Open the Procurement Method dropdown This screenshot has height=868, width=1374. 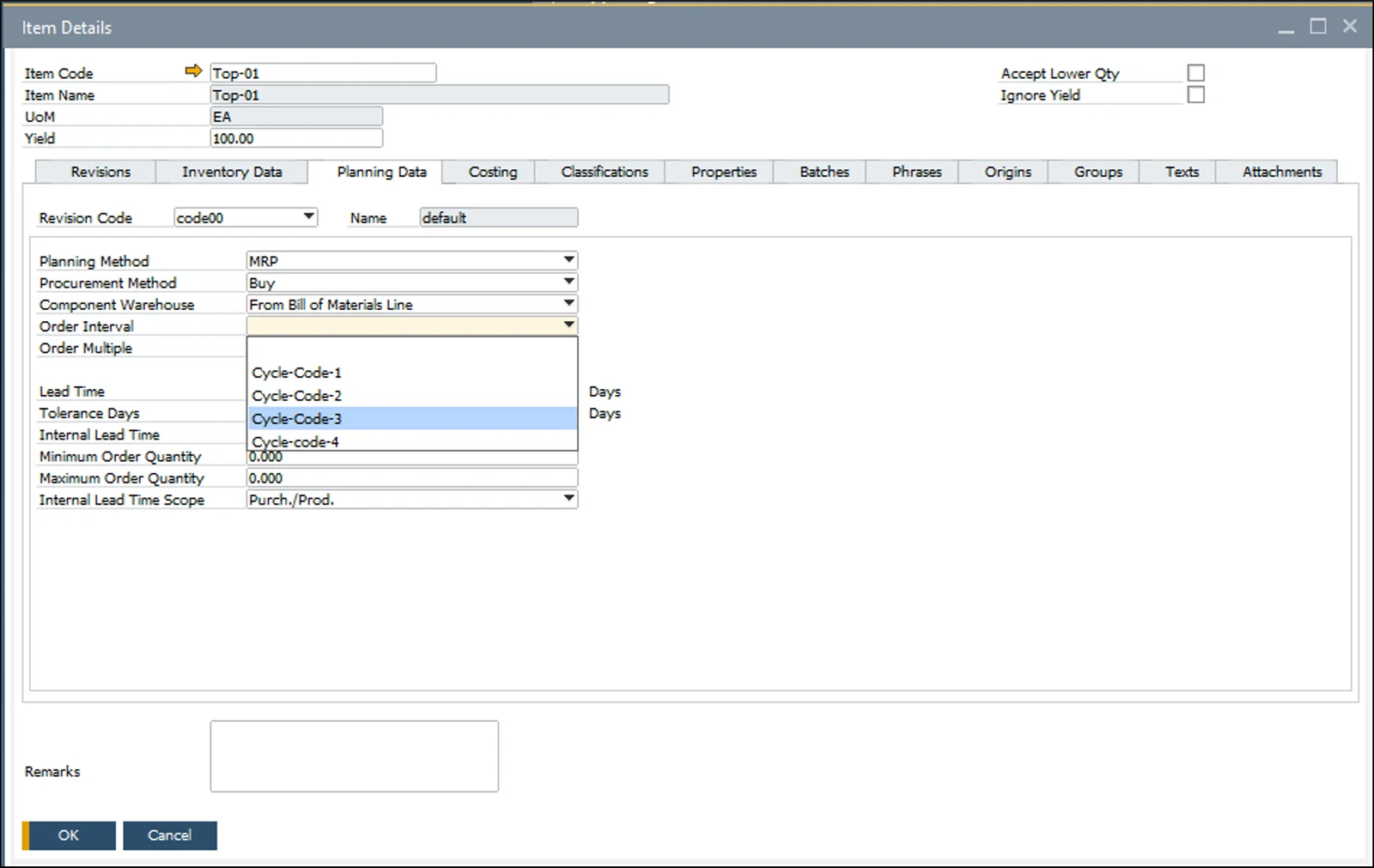tap(568, 282)
